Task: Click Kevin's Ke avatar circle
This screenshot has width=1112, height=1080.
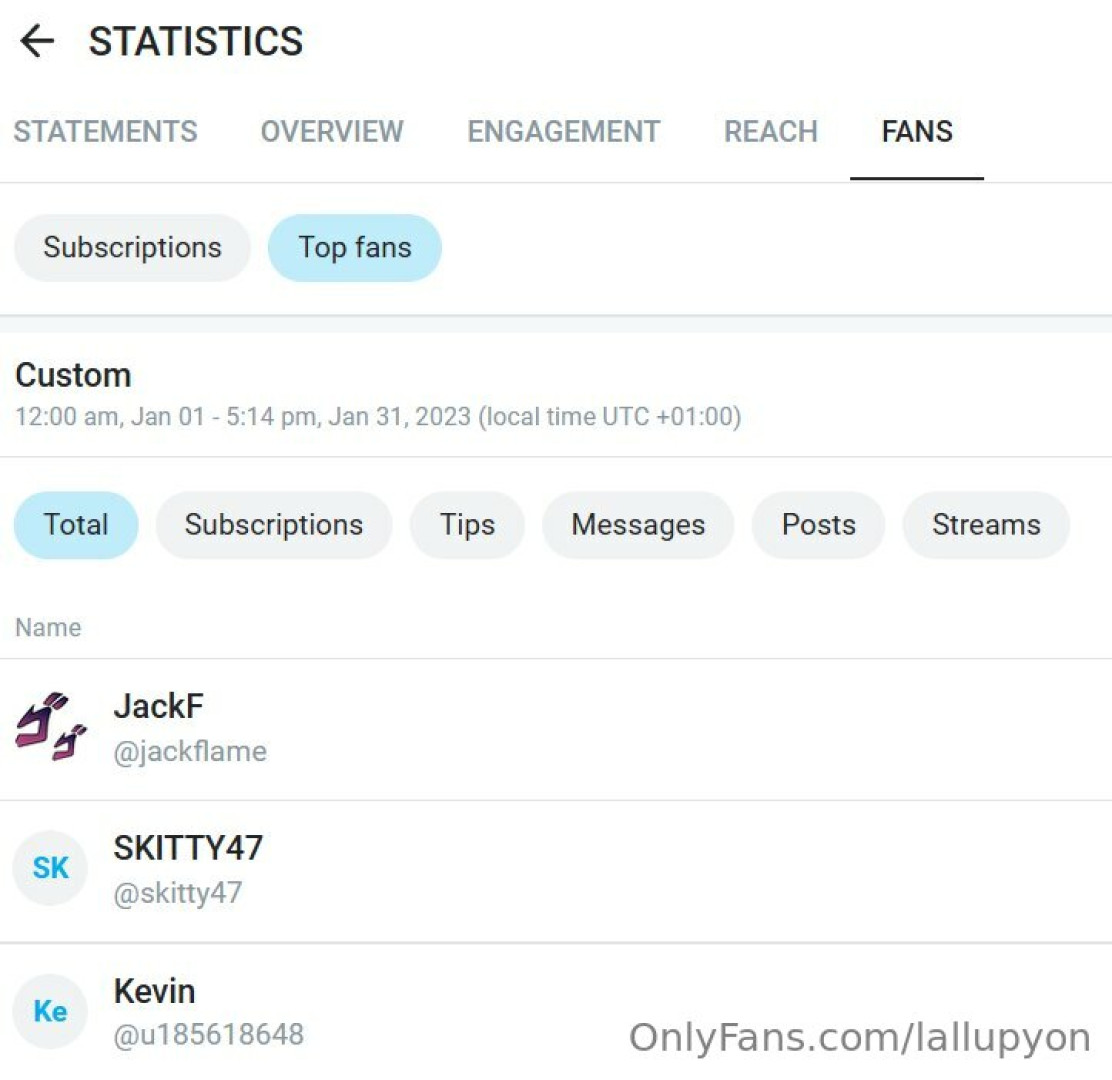Action: tap(51, 1011)
